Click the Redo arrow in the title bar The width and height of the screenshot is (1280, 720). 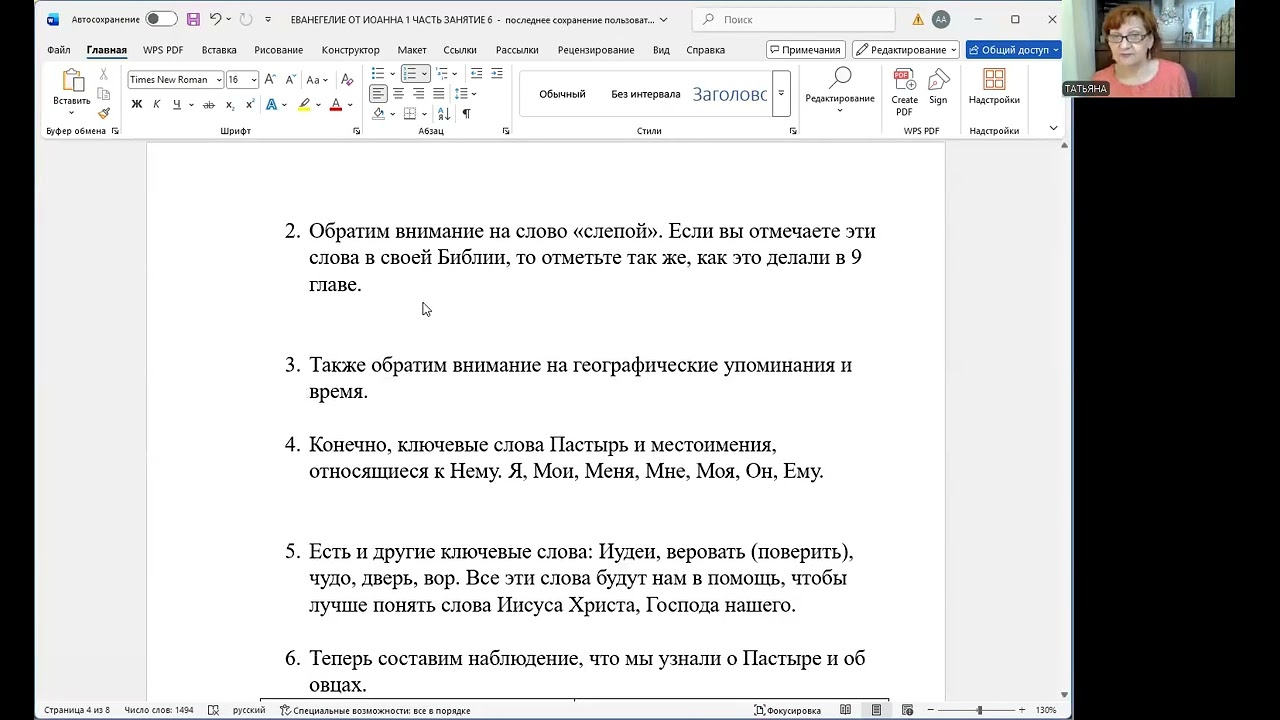[245, 19]
